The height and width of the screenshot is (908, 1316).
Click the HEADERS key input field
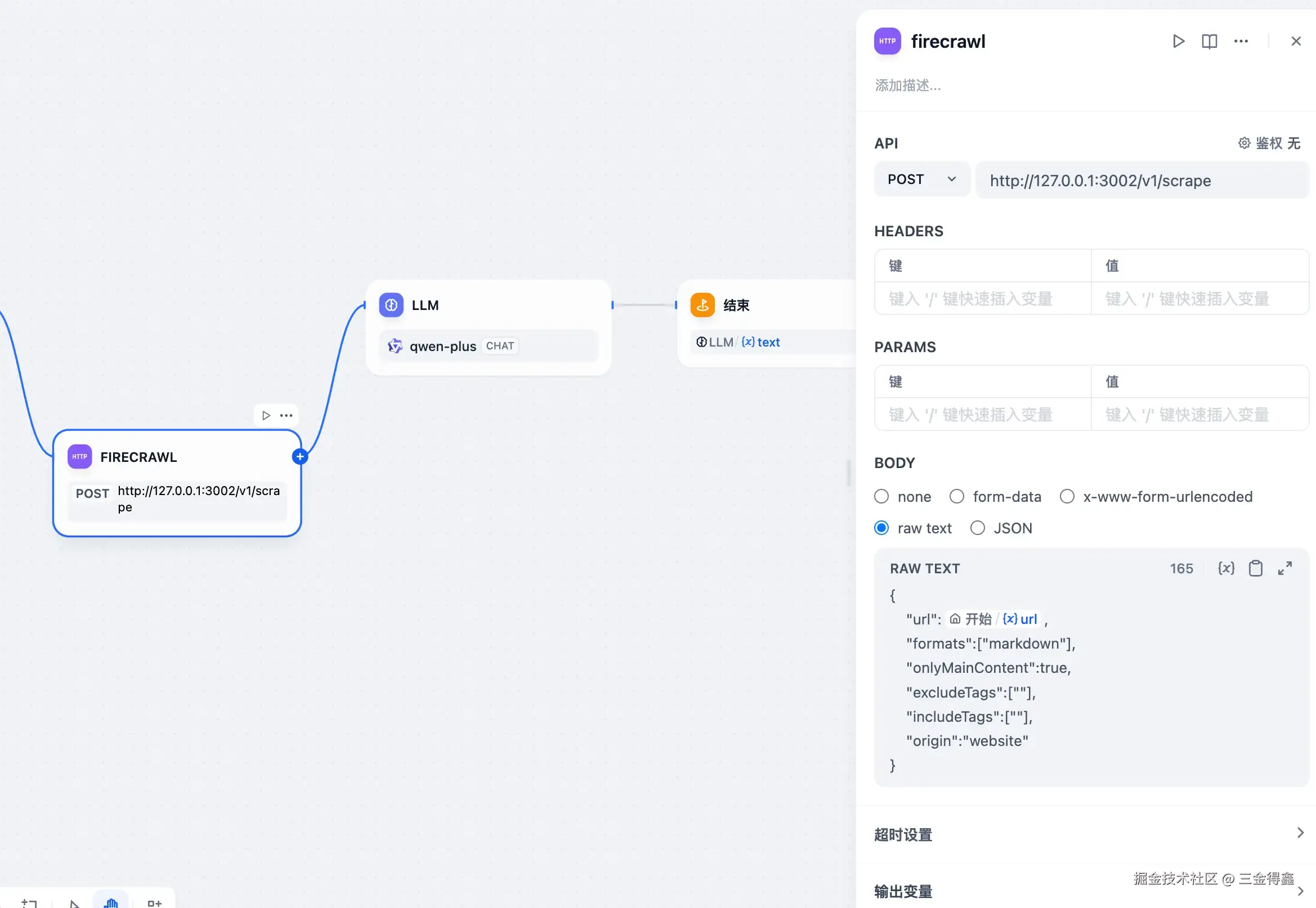pyautogui.click(x=982, y=299)
